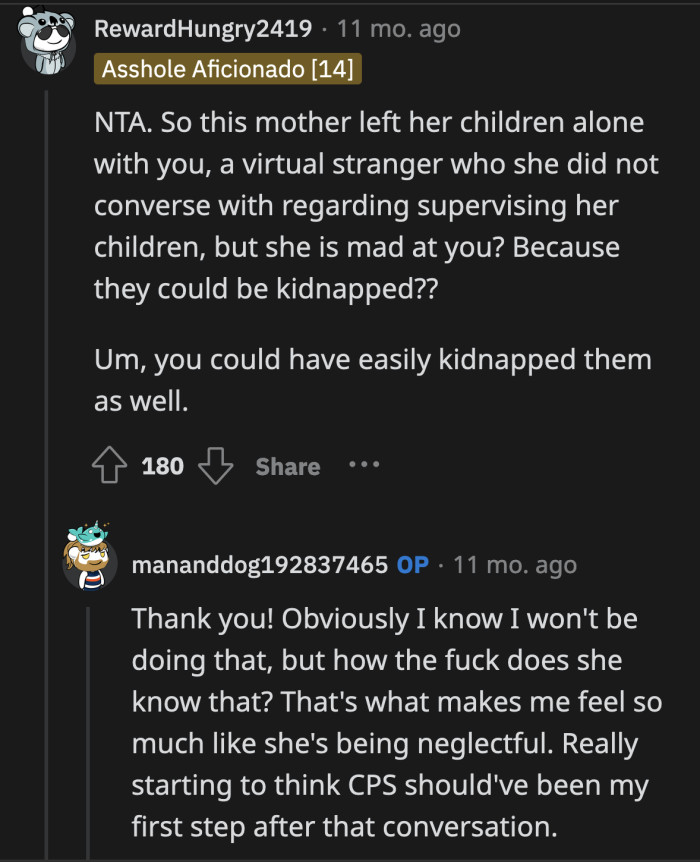Click the reply's 11 mo. ago timestamp
The width and height of the screenshot is (700, 862).
point(518,565)
